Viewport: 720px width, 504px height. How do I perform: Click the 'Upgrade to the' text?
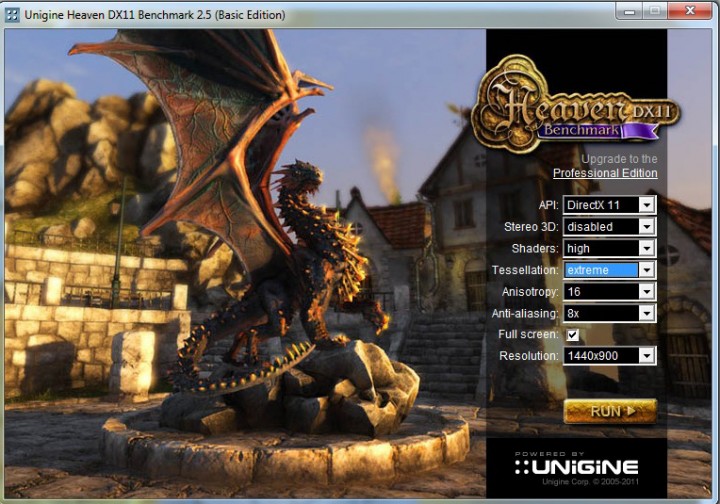pyautogui.click(x=619, y=159)
